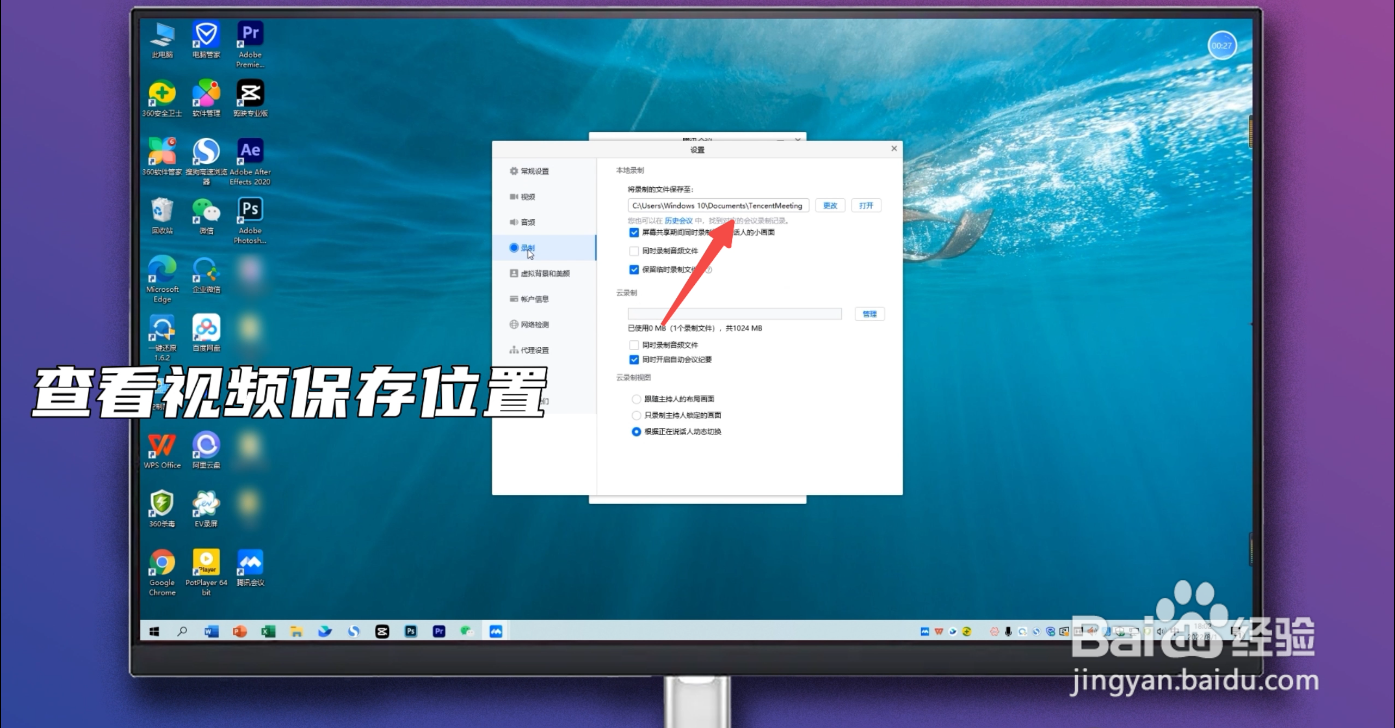Open 360软件管家 desktop icon
The width and height of the screenshot is (1395, 728).
[162, 157]
